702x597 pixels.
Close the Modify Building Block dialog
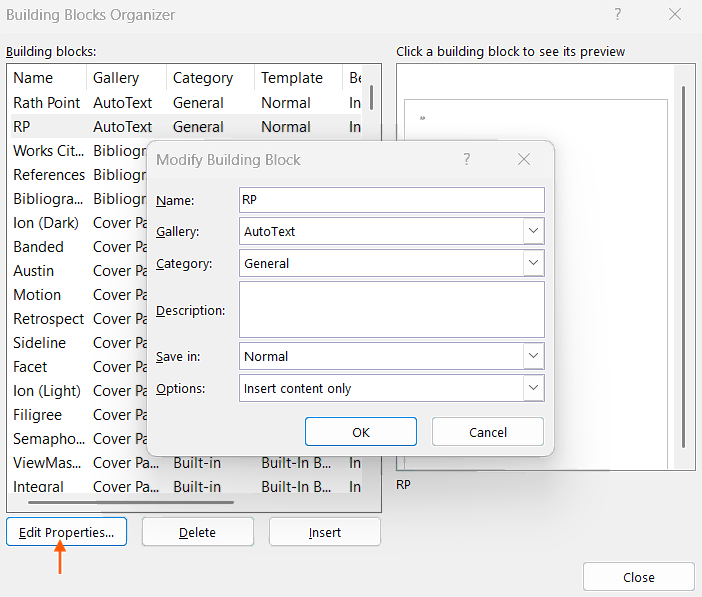click(x=524, y=159)
